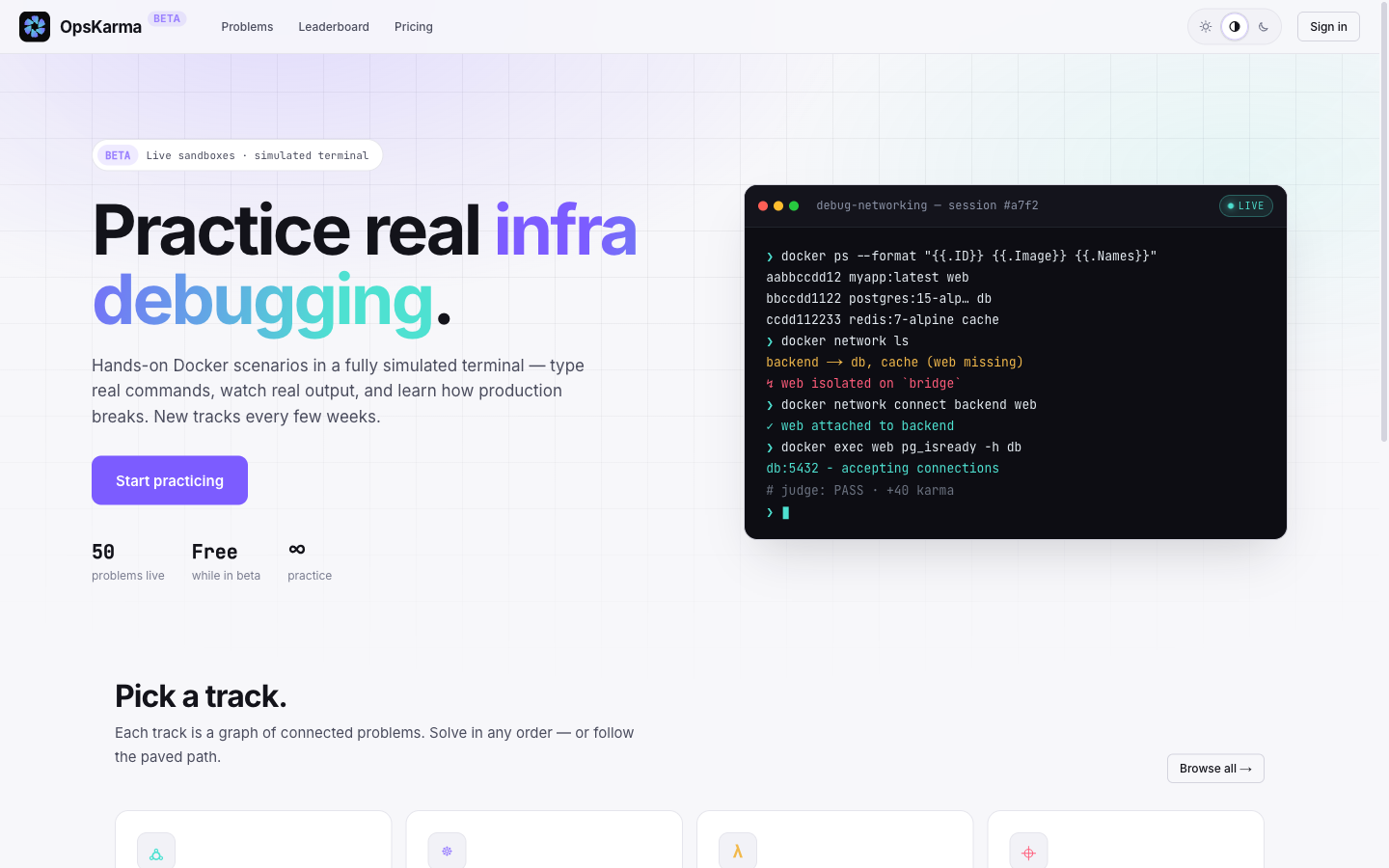Click the page vertical scrollbar
The image size is (1389, 868).
(1383, 222)
